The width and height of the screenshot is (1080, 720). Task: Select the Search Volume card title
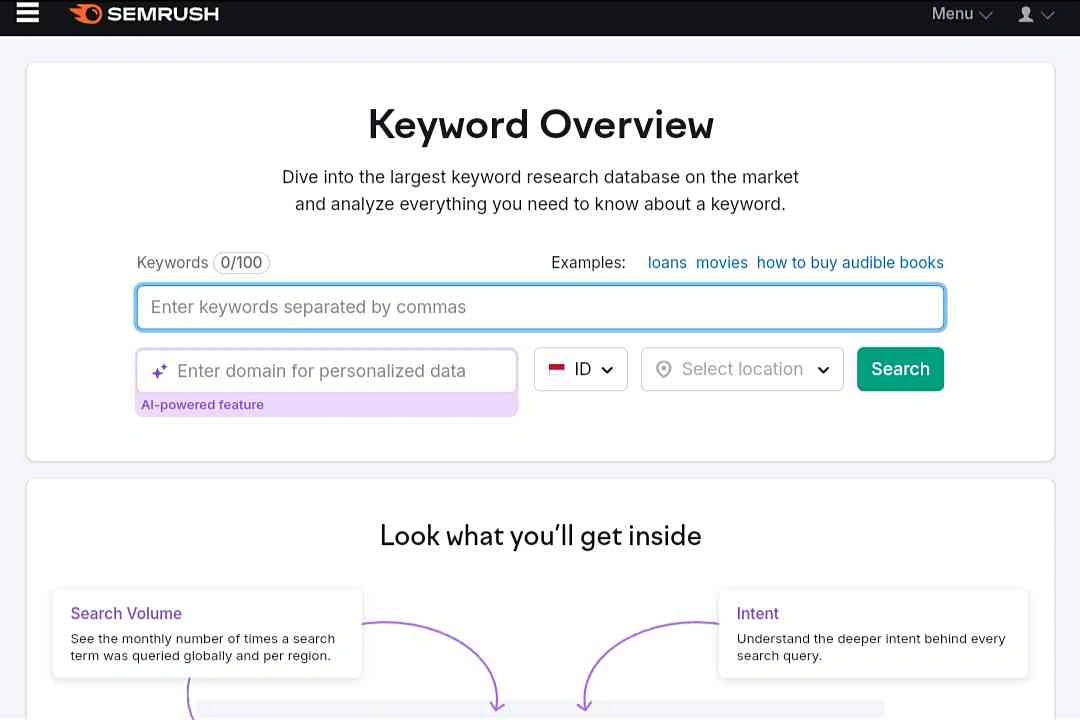[126, 613]
